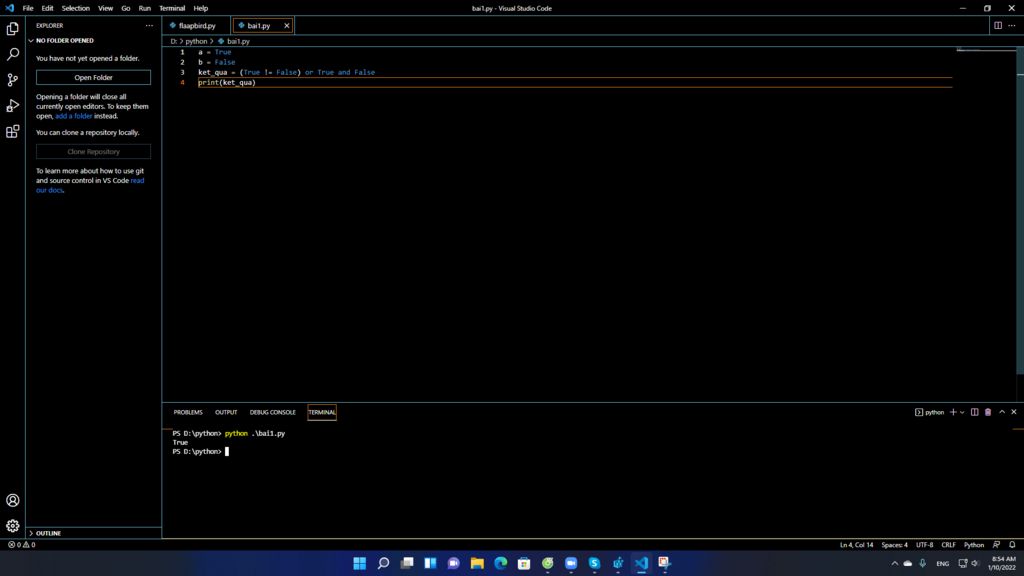Open Windows taskbar search
The image size is (1024, 576).
[383, 563]
